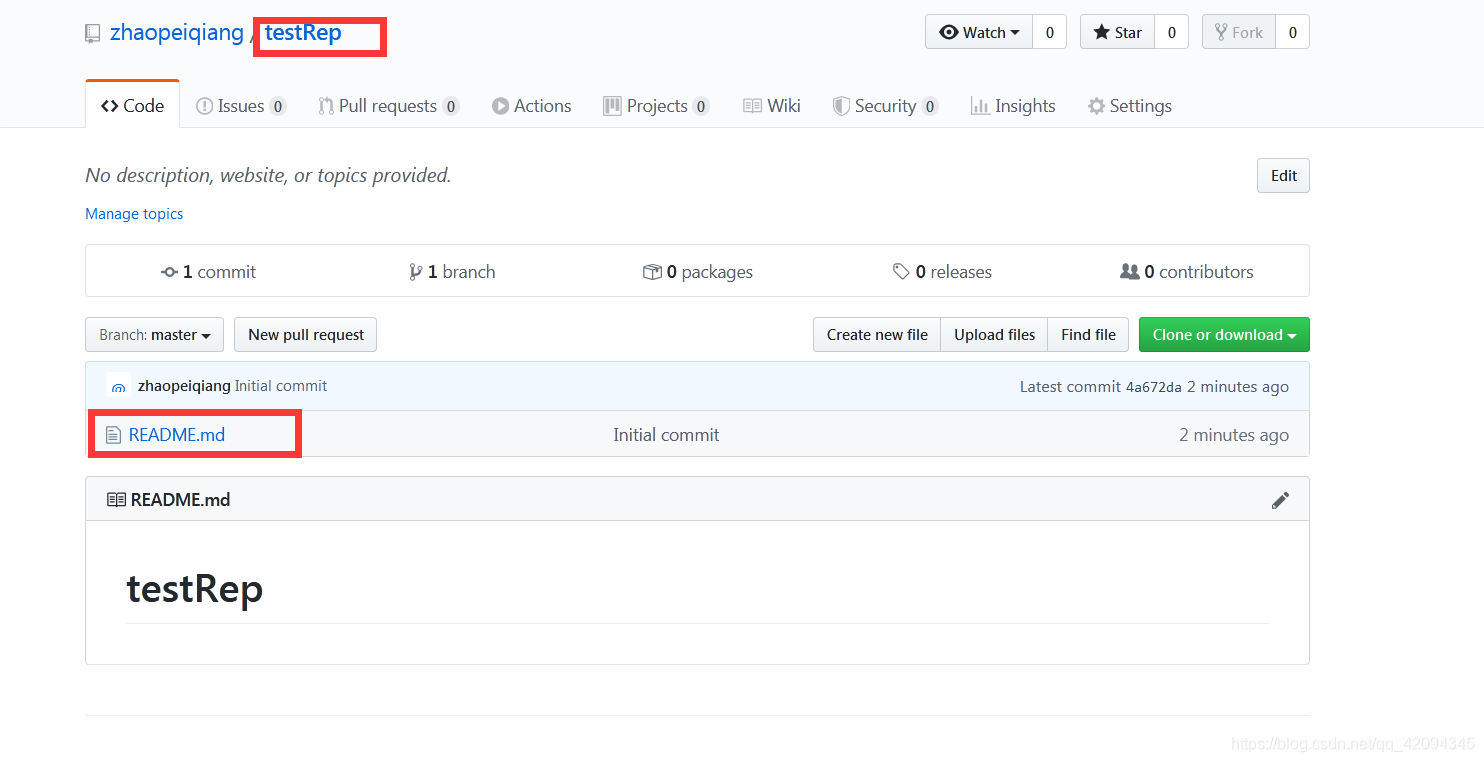1484x762 pixels.
Task: Click the testRep heading in README preview
Action: 195,589
